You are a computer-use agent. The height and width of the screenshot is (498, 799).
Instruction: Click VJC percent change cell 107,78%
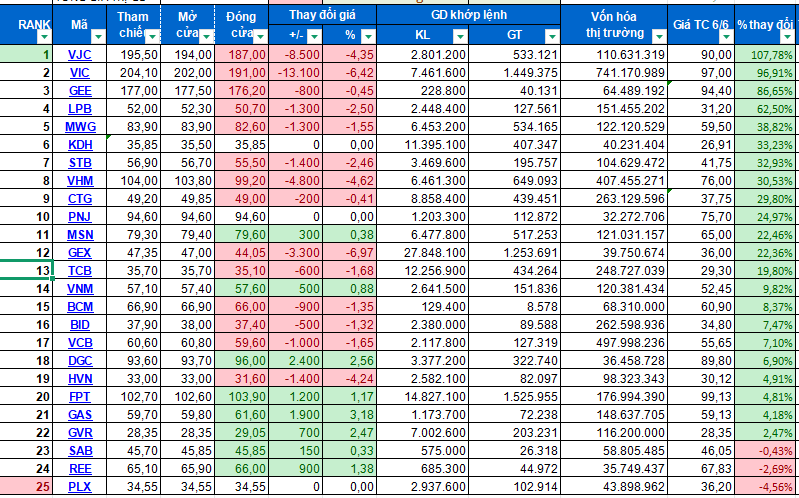[x=766, y=55]
